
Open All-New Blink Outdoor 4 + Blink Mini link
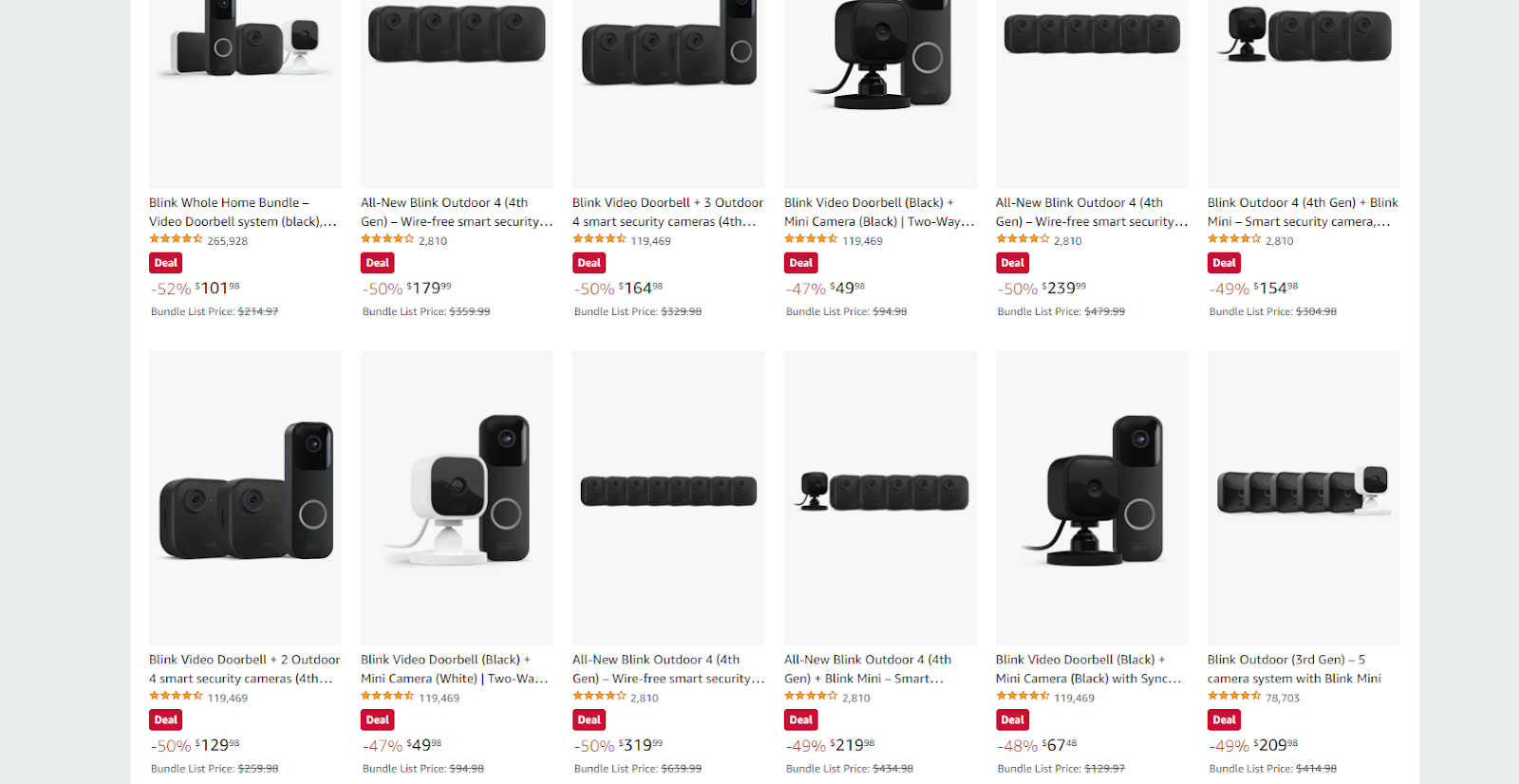(x=868, y=669)
